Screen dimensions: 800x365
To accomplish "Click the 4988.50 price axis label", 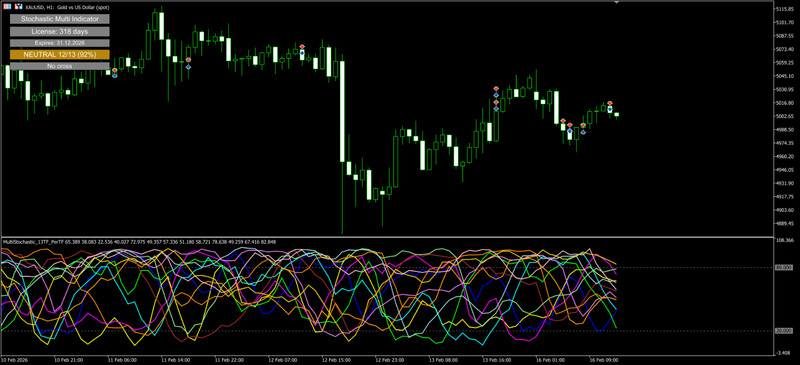I will click(785, 130).
